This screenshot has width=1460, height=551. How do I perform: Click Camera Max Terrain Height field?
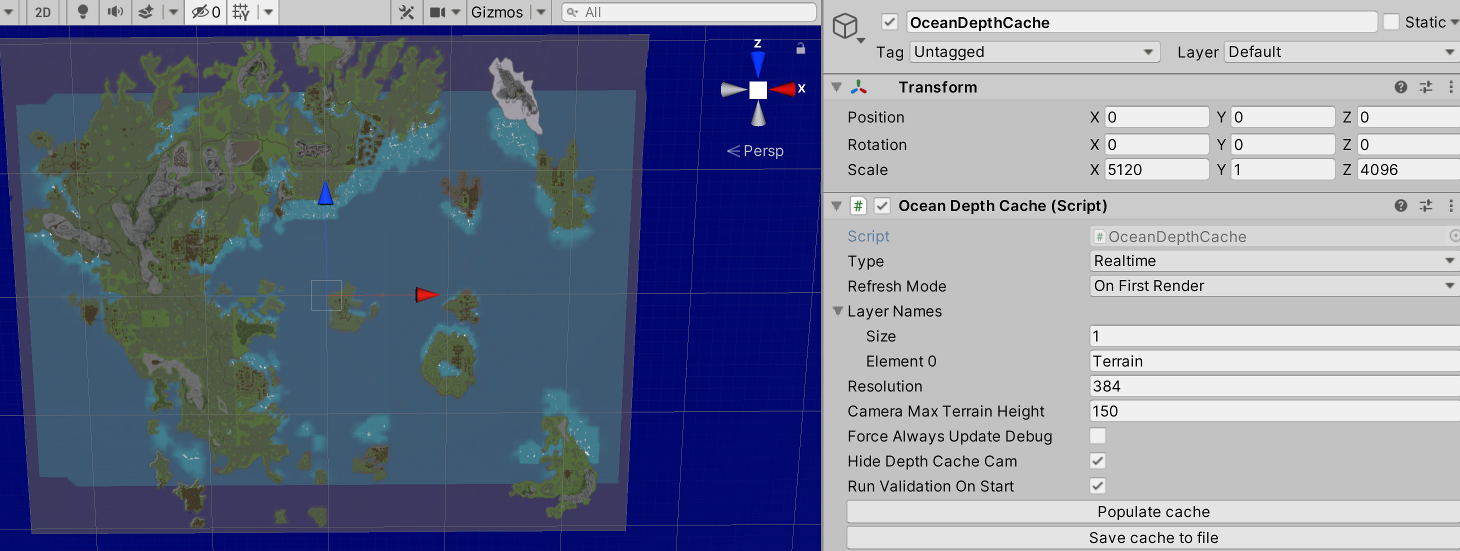point(1275,411)
